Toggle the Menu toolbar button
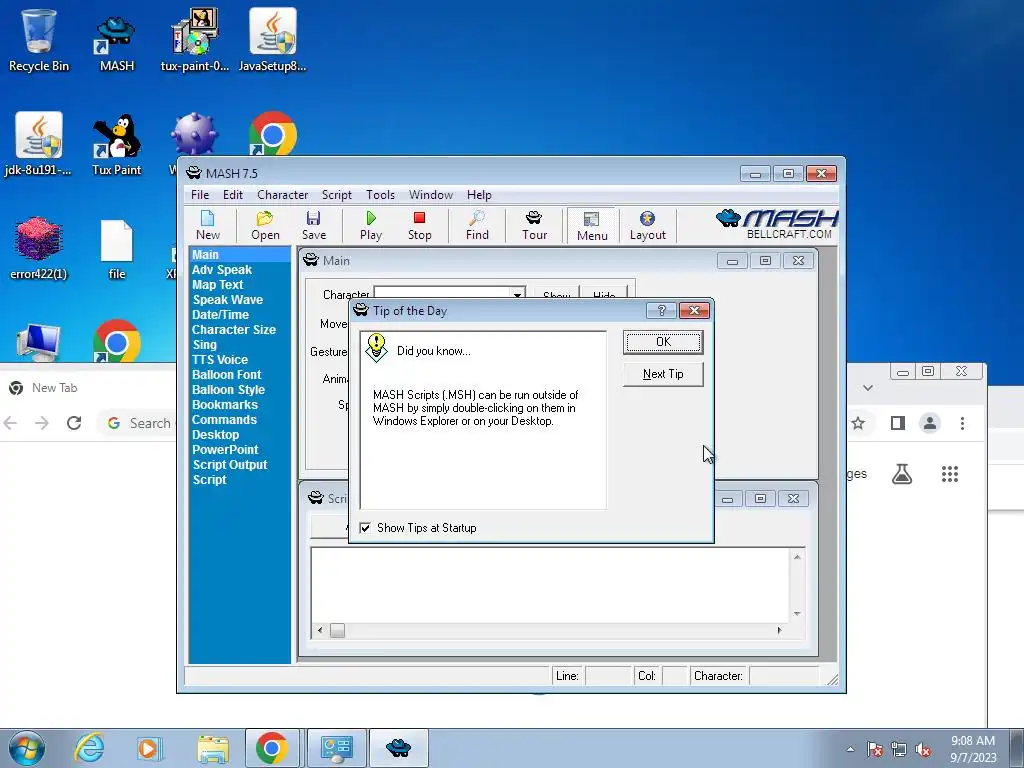 point(592,226)
